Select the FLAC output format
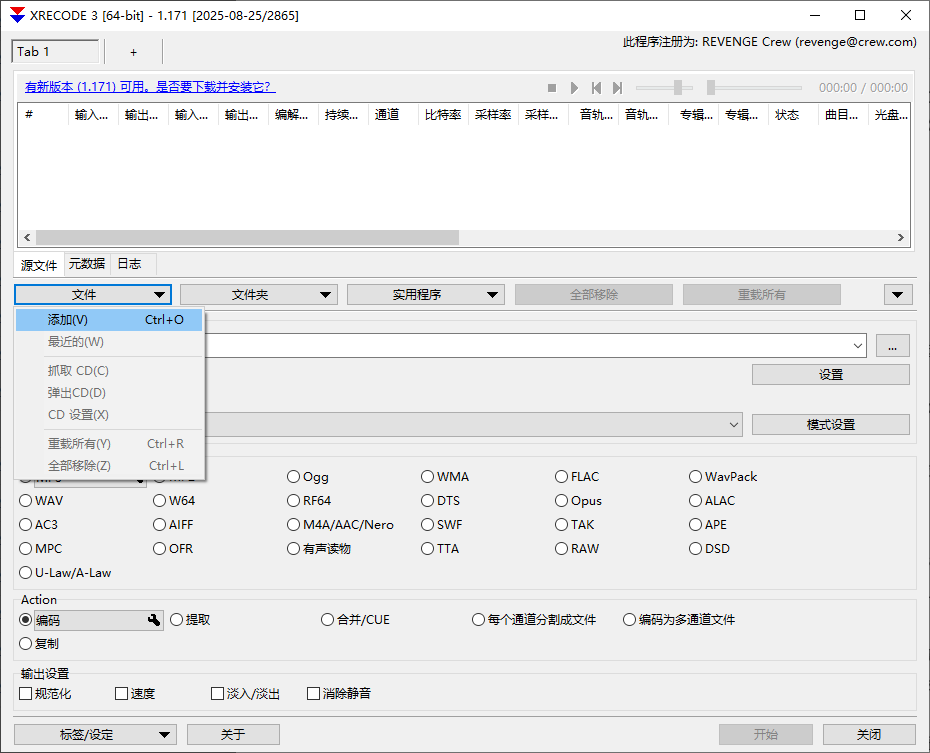 click(562, 477)
